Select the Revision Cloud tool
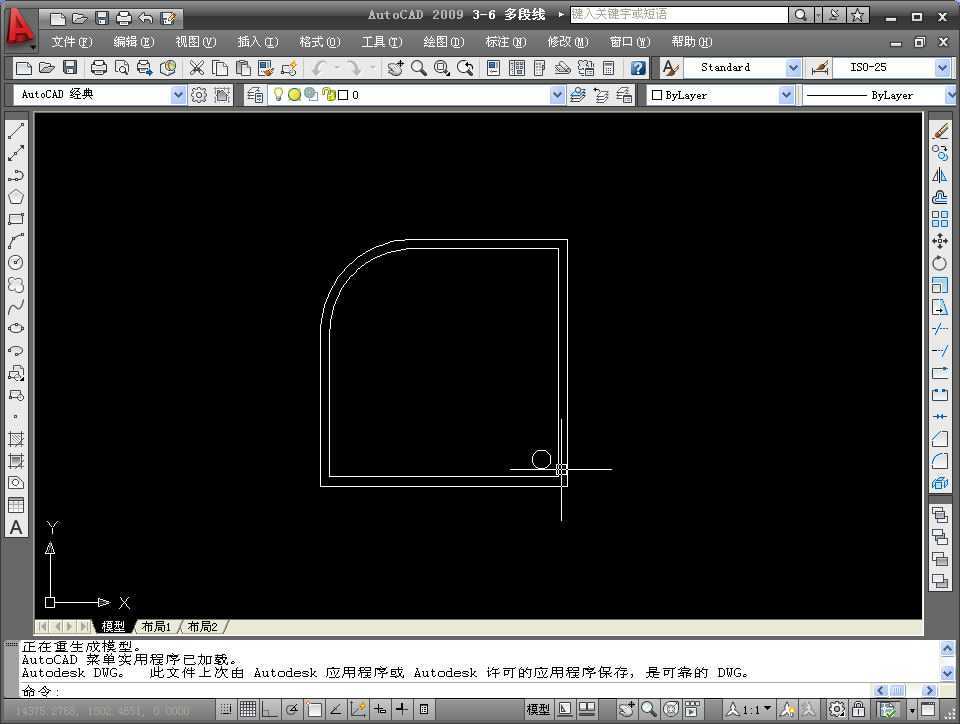Image resolution: width=960 pixels, height=724 pixels. pyautogui.click(x=16, y=285)
